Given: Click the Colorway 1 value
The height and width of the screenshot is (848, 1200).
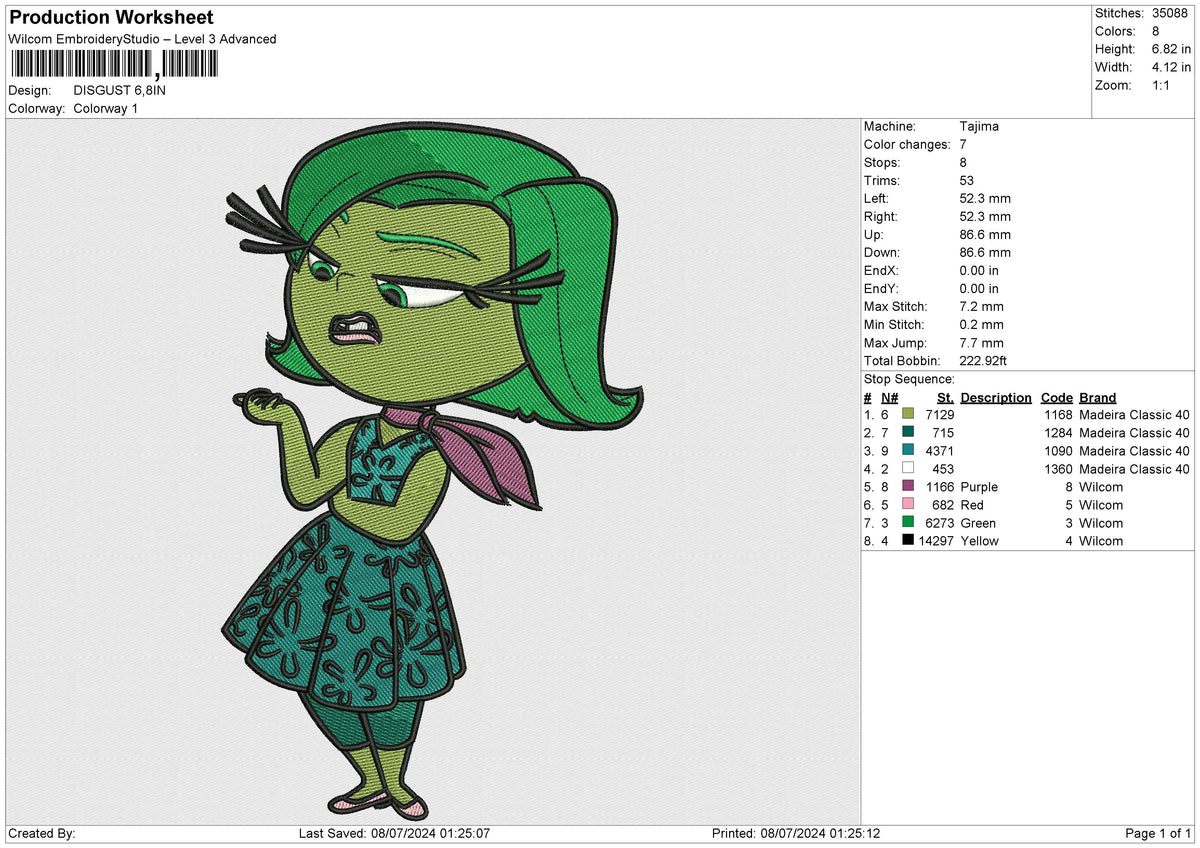Looking at the screenshot, I should click(x=106, y=108).
